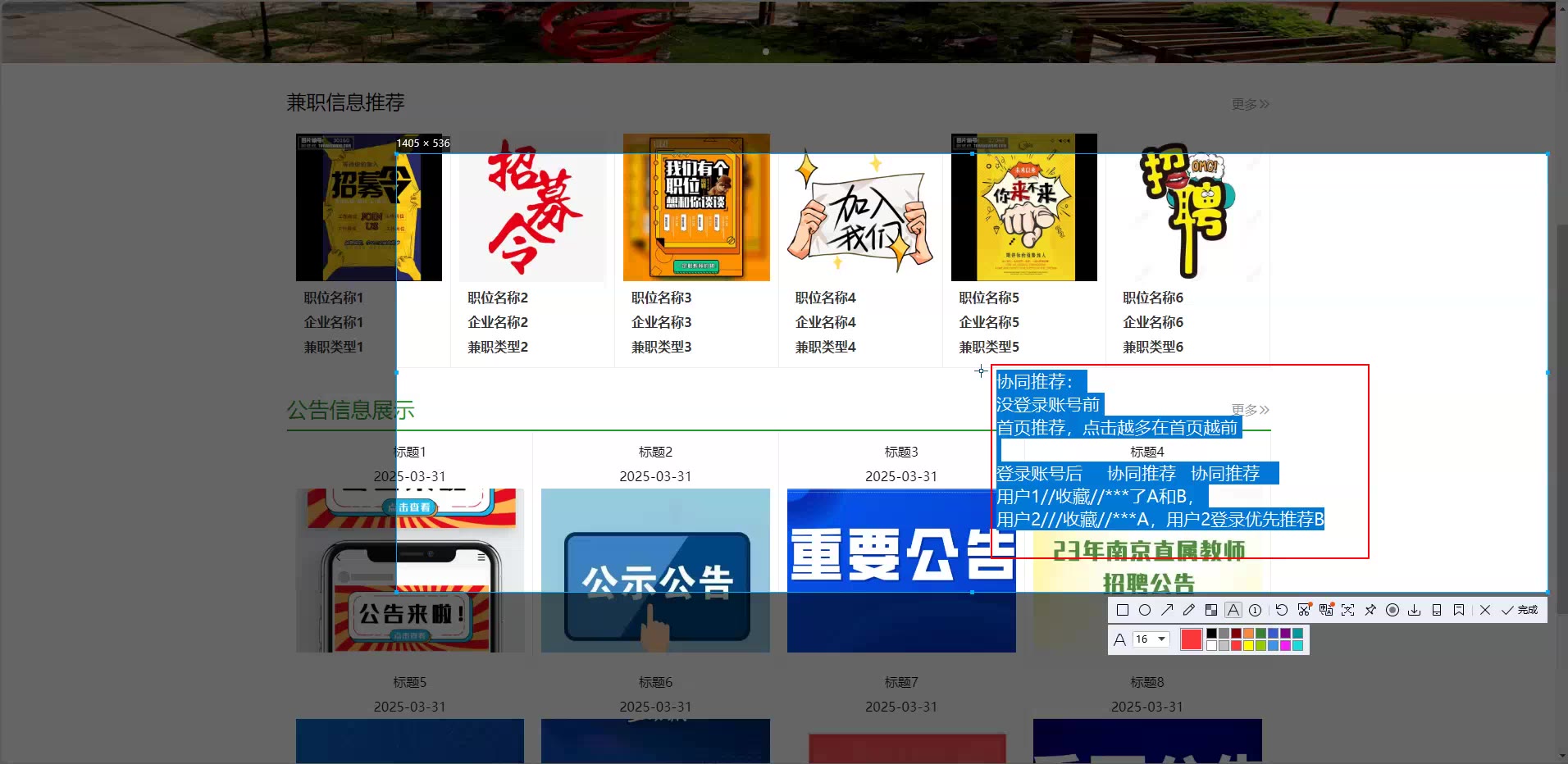The height and width of the screenshot is (764, 1568).
Task: Click 完成 to finish the screenshot
Action: point(1520,610)
